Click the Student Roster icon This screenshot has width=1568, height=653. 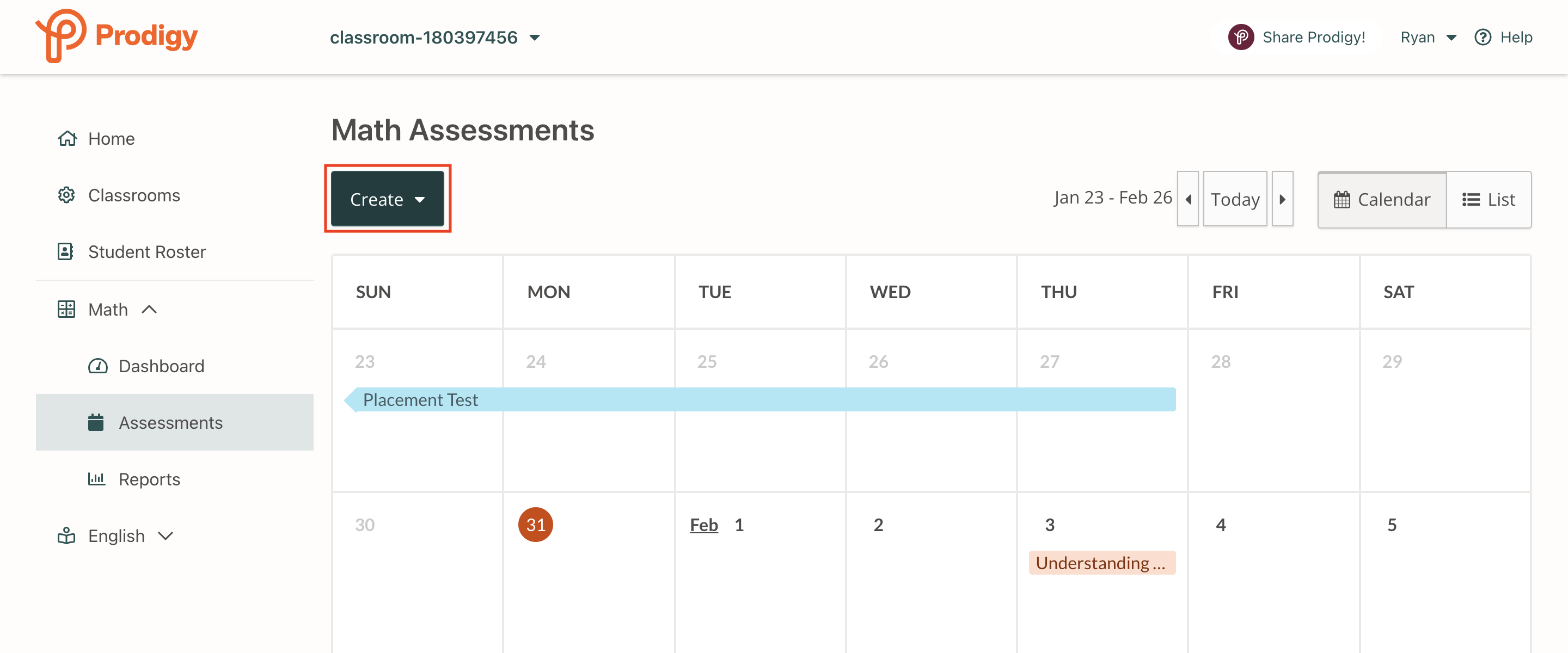pos(67,251)
